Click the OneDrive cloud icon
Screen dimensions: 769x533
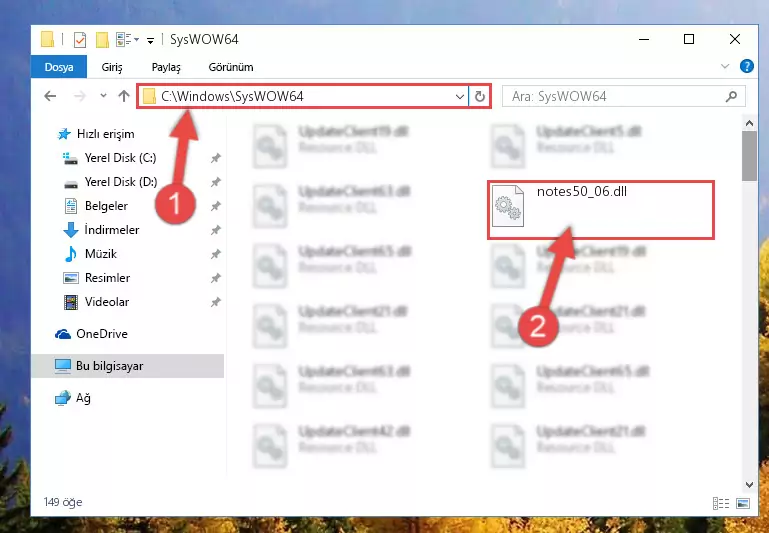pyautogui.click(x=63, y=334)
